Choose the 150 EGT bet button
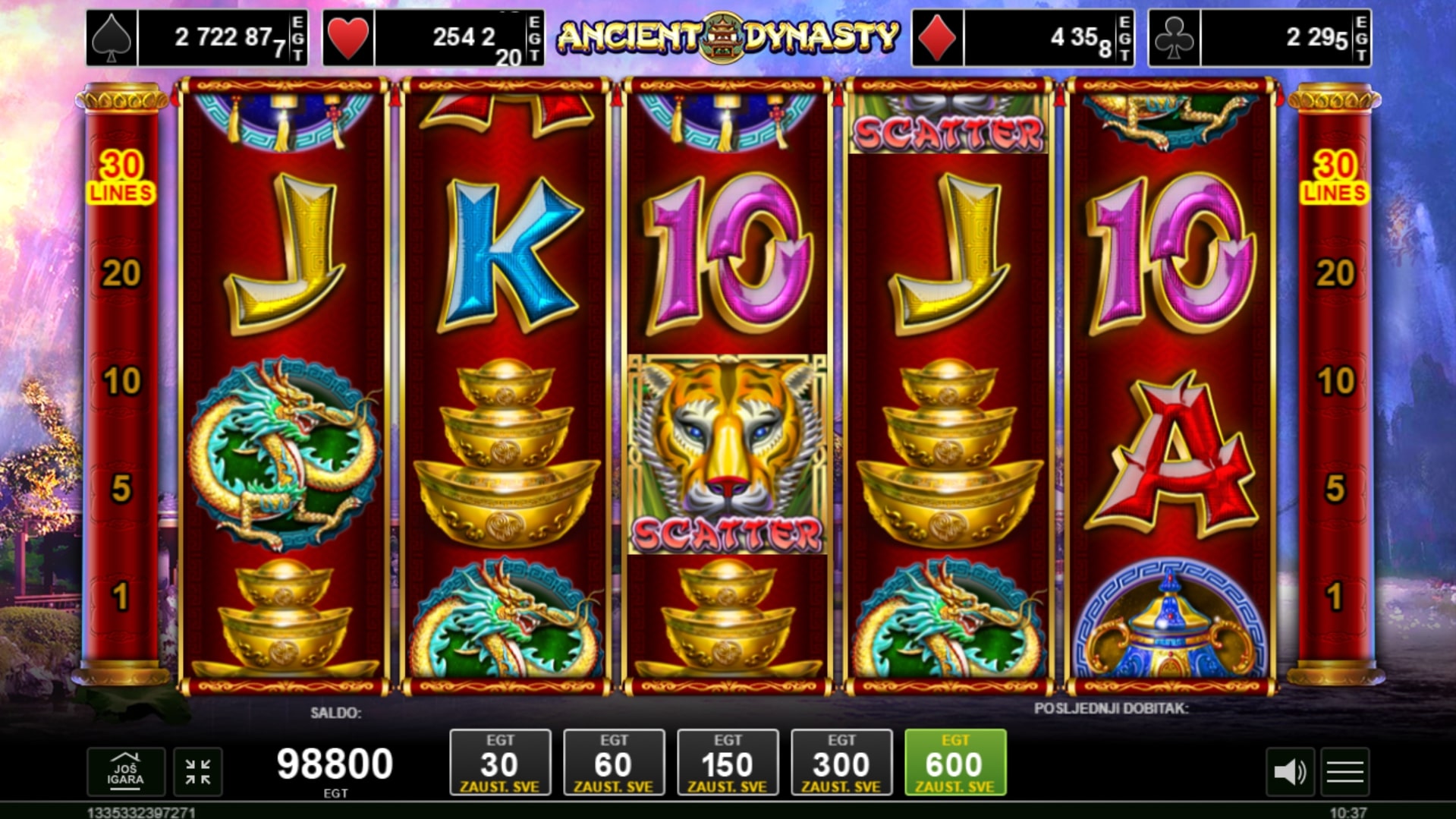This screenshot has width=1456, height=819. click(728, 763)
